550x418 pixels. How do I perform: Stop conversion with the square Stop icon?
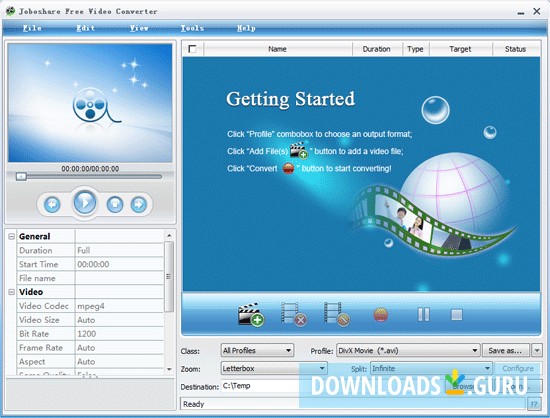[456, 315]
